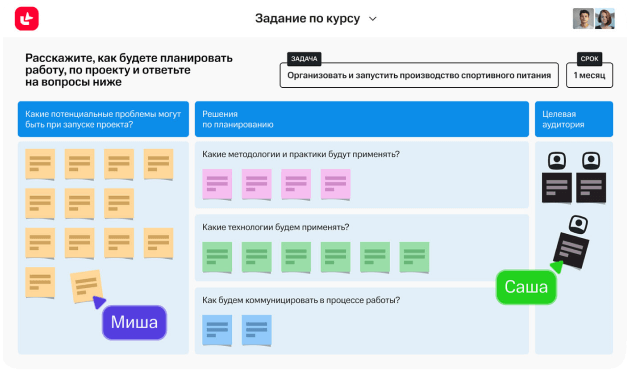The height and width of the screenshot is (370, 627).
Task: Select the Какие потенциальные проблемы column header
Action: (x=103, y=119)
